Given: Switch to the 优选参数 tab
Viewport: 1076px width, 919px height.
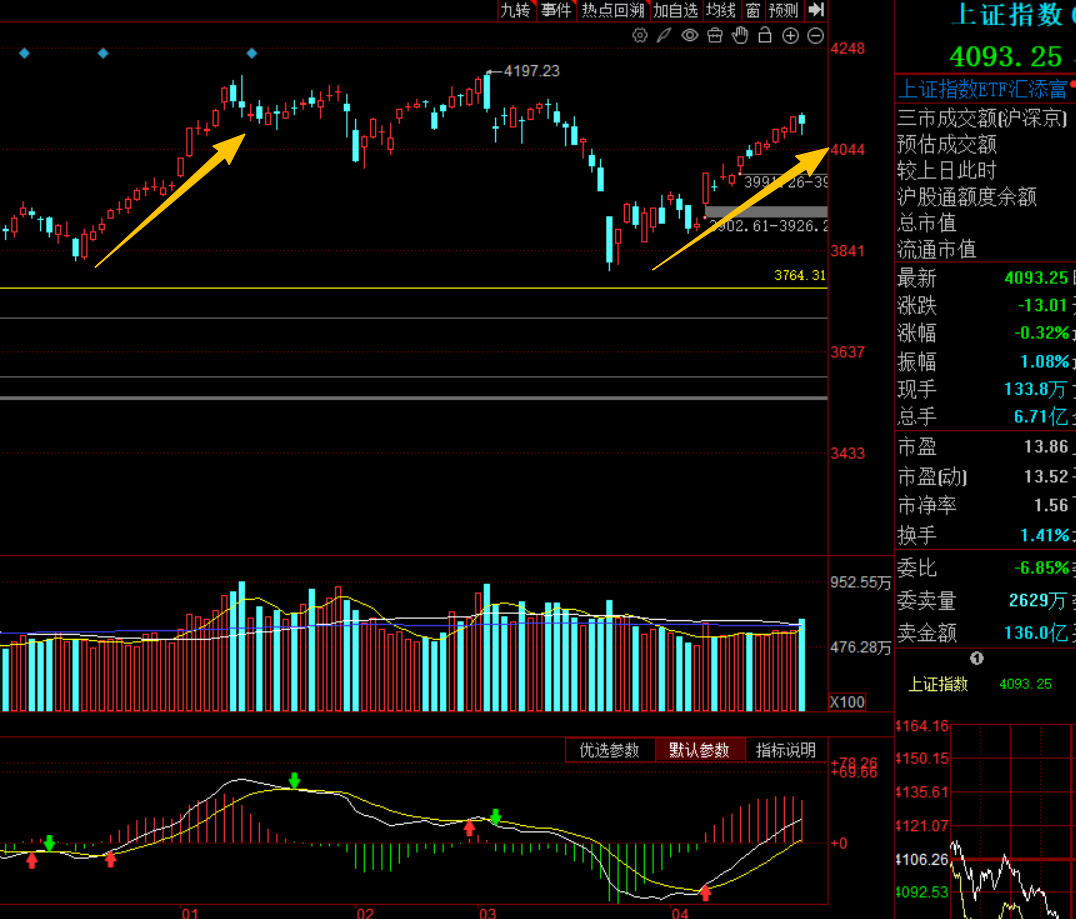Looking at the screenshot, I should tap(609, 750).
